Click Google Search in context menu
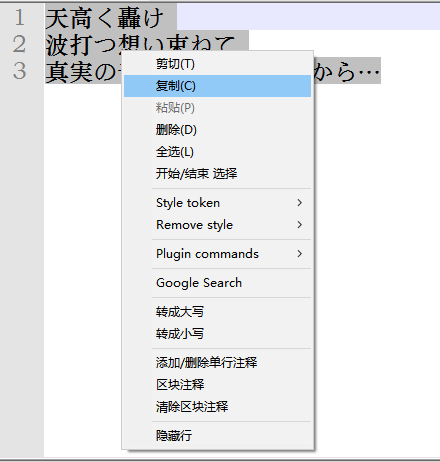 pos(217,283)
